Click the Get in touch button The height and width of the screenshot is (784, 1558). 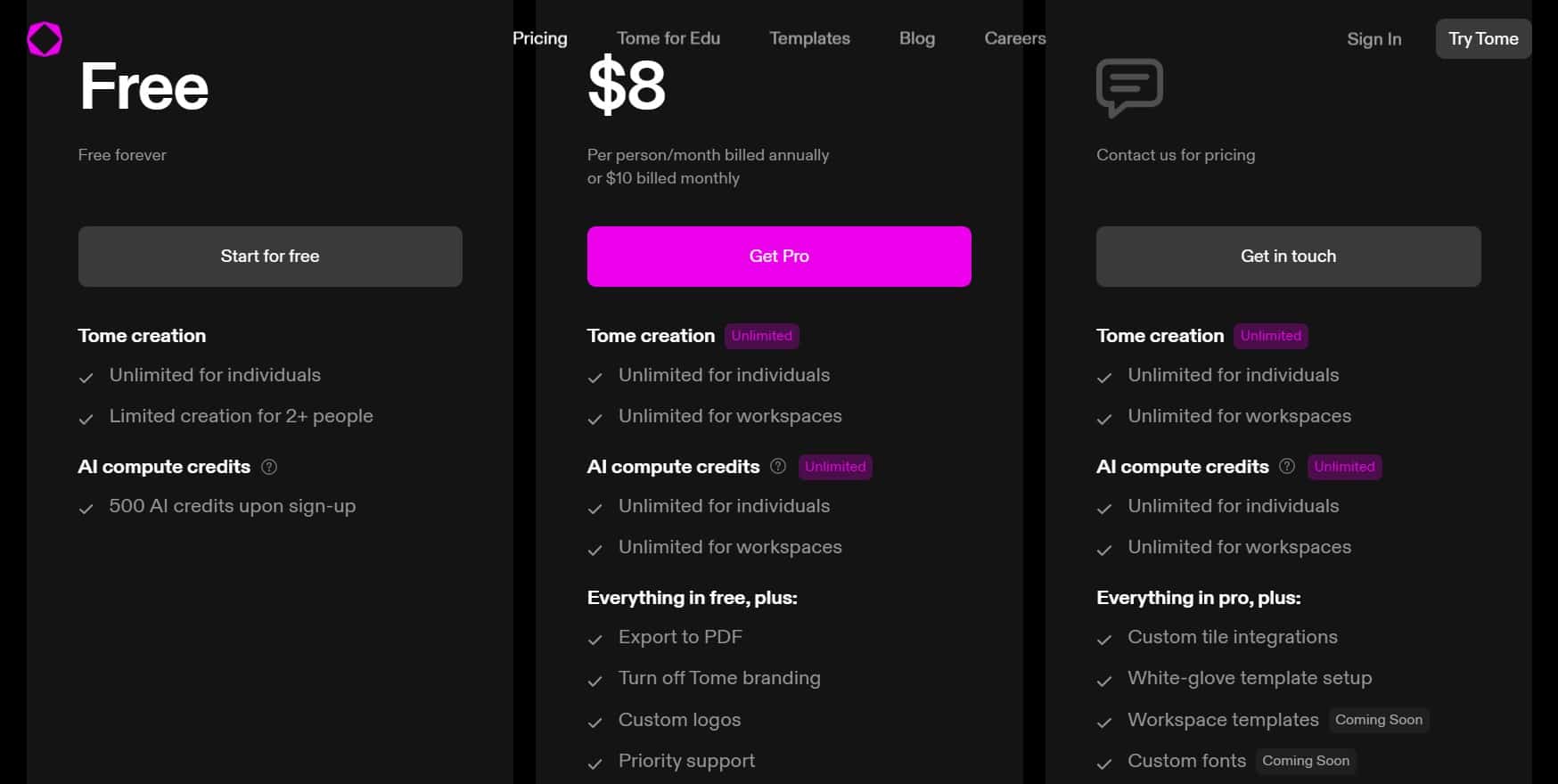[1289, 257]
